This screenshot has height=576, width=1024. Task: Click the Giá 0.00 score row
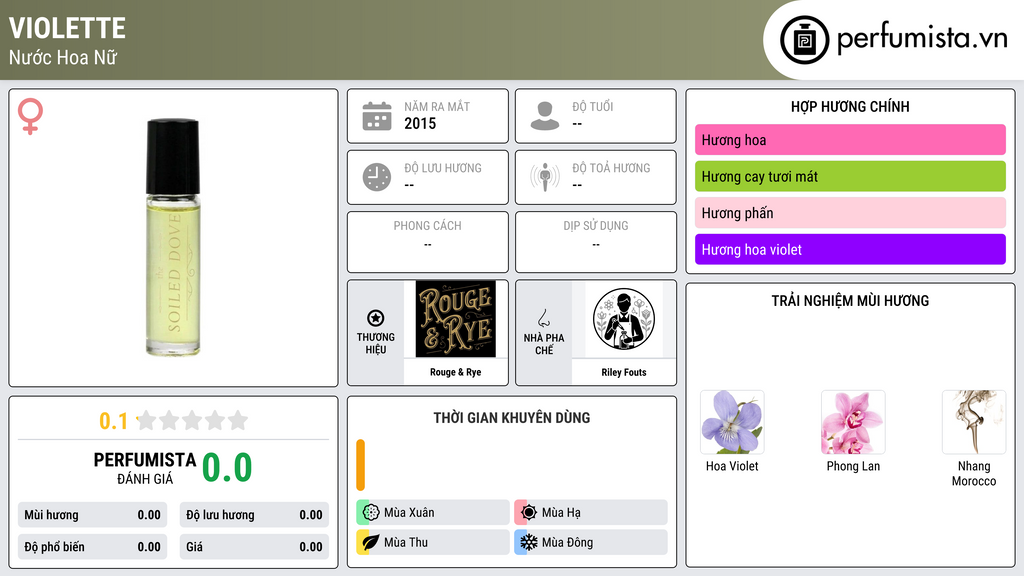tap(254, 547)
